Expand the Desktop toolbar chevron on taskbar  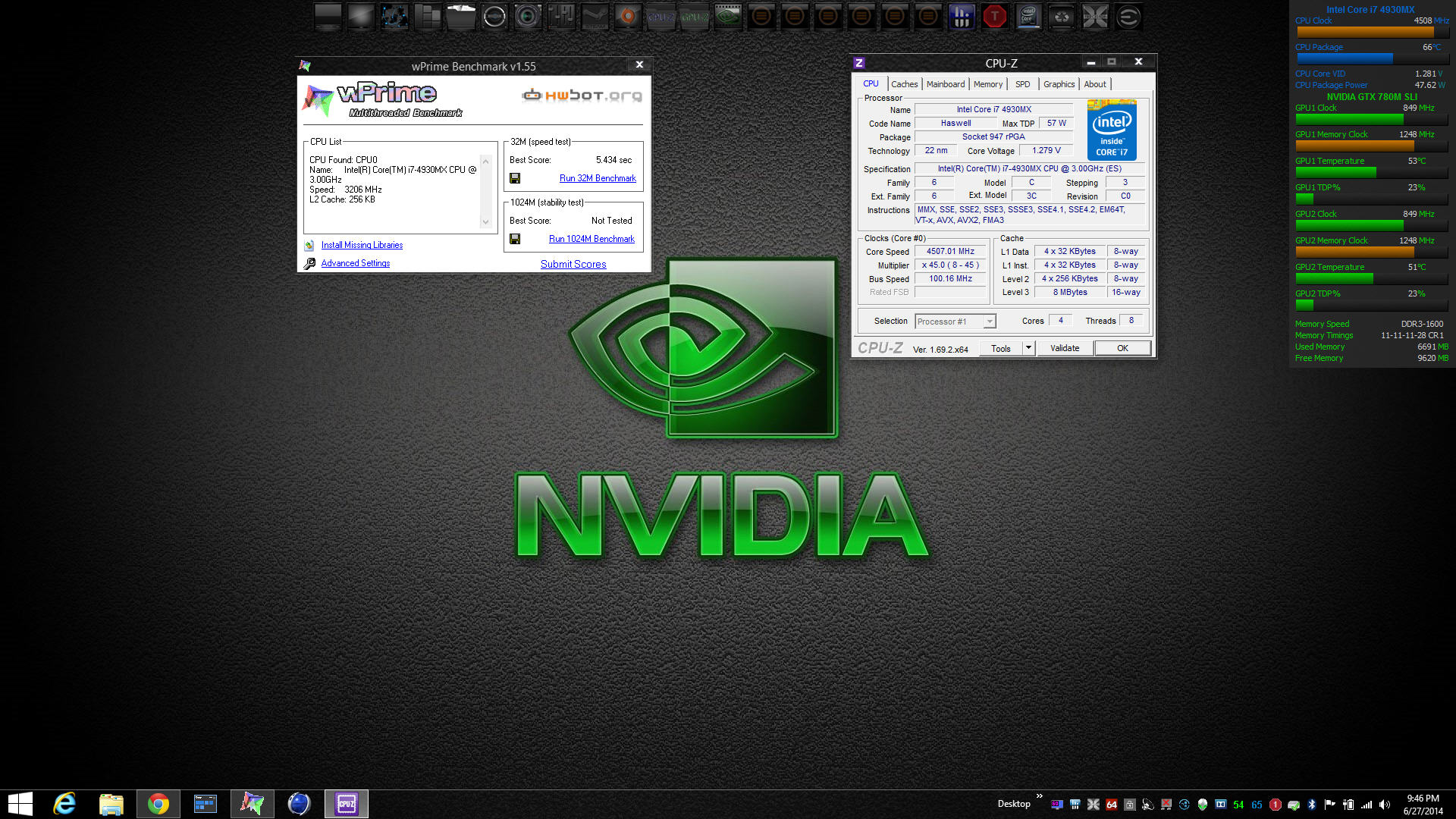[x=1040, y=797]
